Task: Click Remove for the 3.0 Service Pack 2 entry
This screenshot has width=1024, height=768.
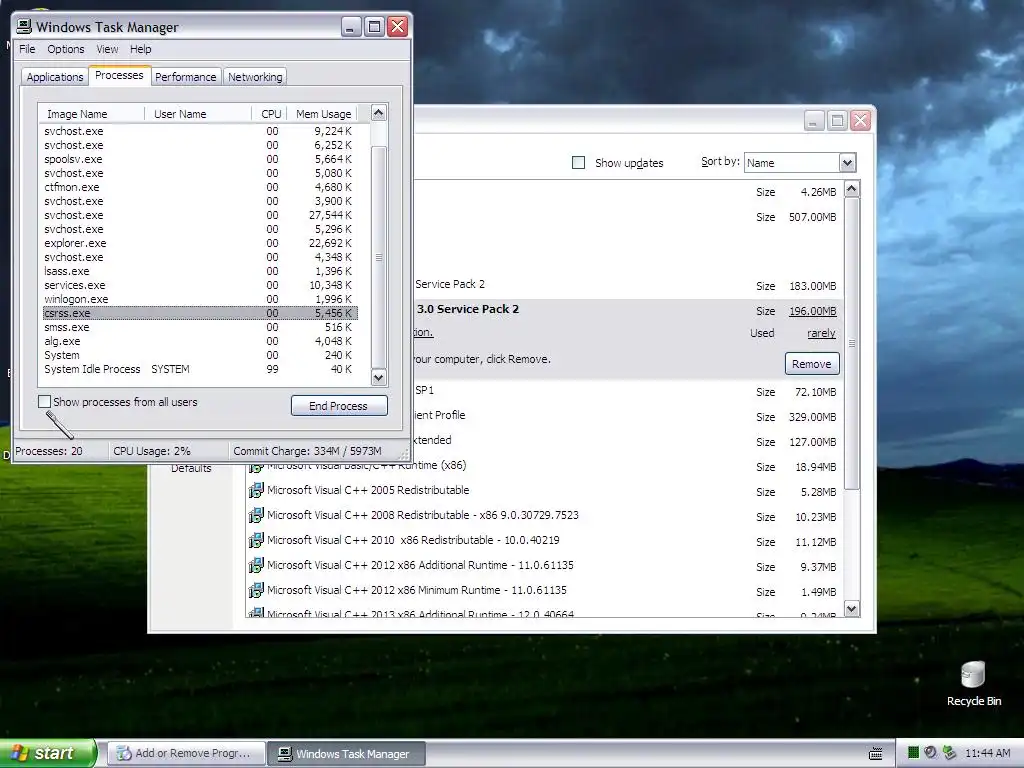Action: coord(812,364)
